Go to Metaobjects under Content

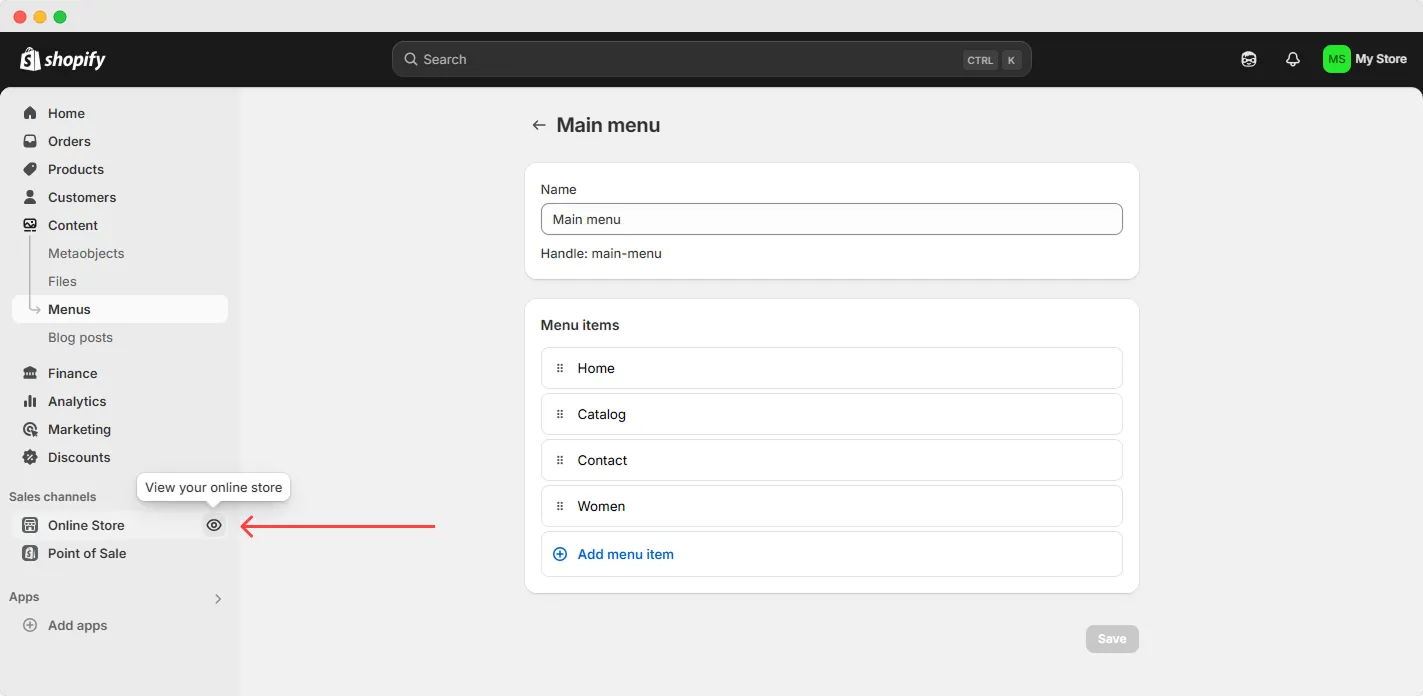[86, 253]
